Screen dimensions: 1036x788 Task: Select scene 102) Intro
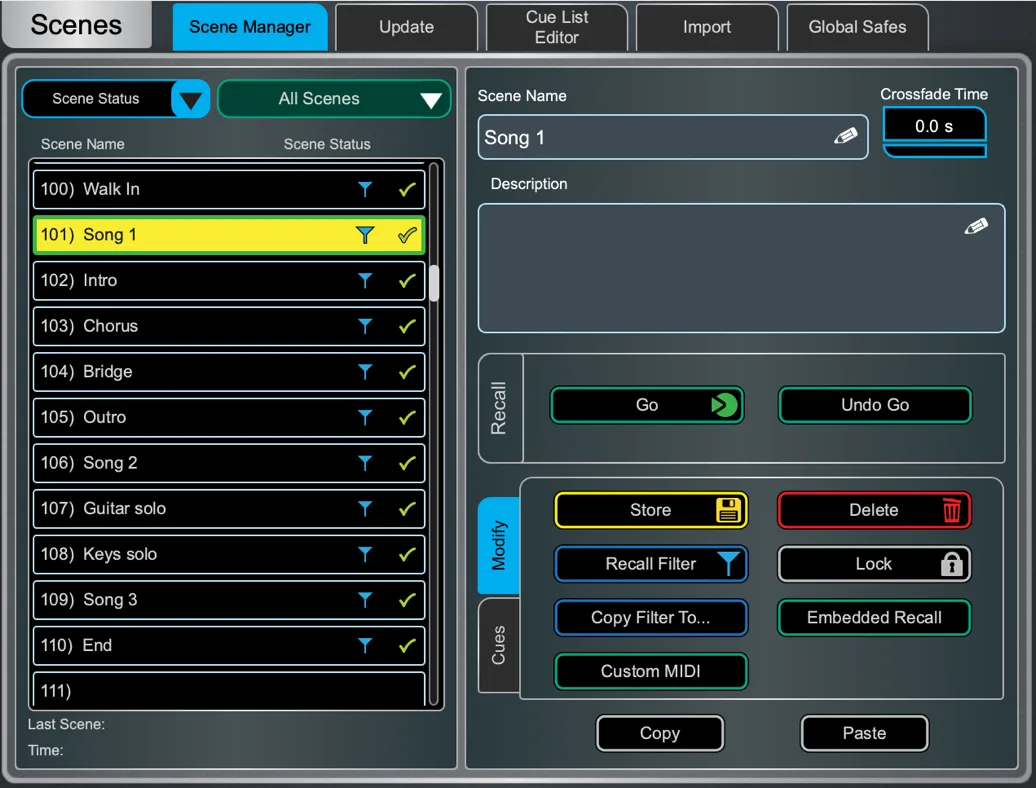229,281
